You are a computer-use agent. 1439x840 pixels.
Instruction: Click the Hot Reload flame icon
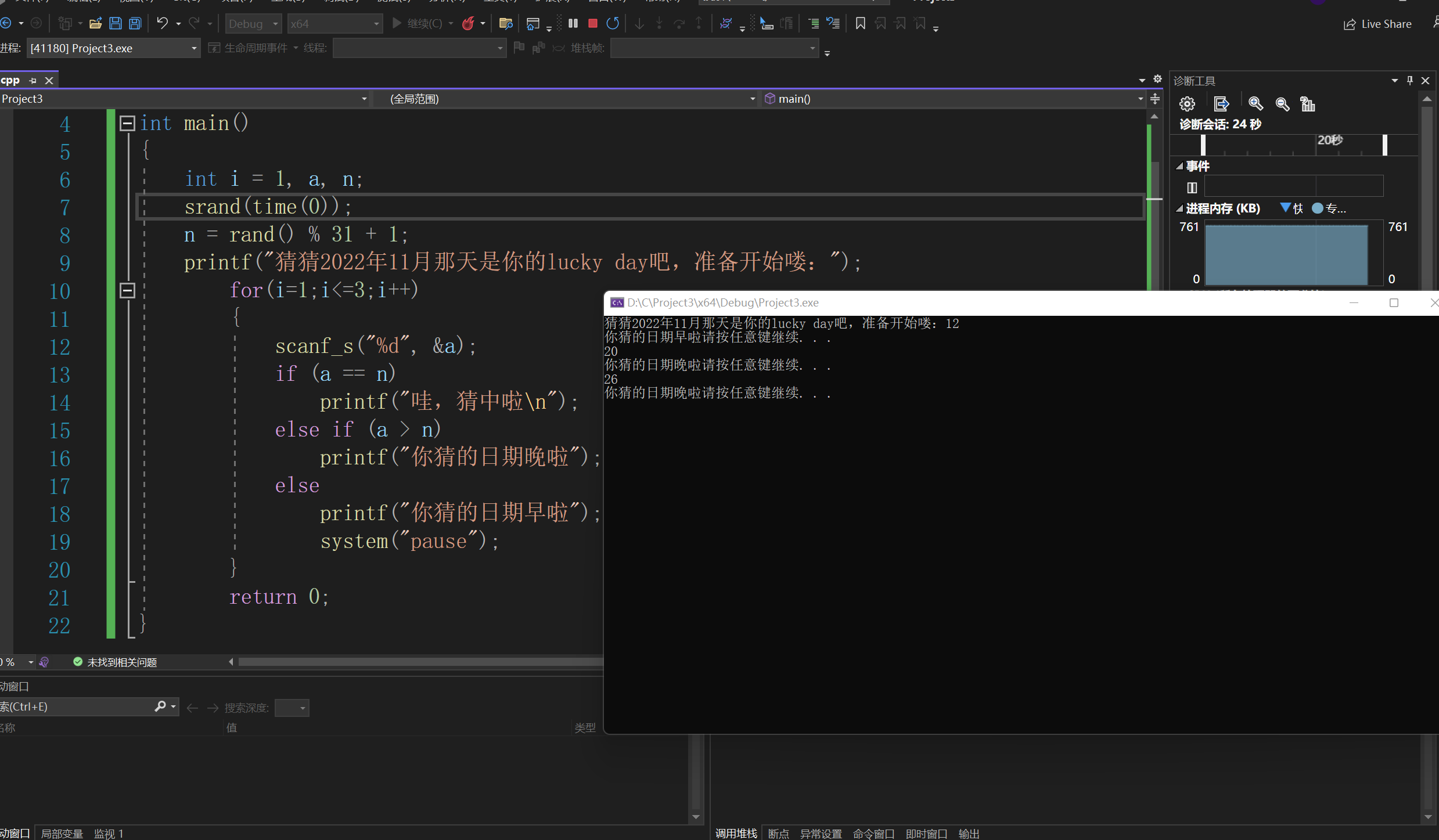click(x=468, y=23)
